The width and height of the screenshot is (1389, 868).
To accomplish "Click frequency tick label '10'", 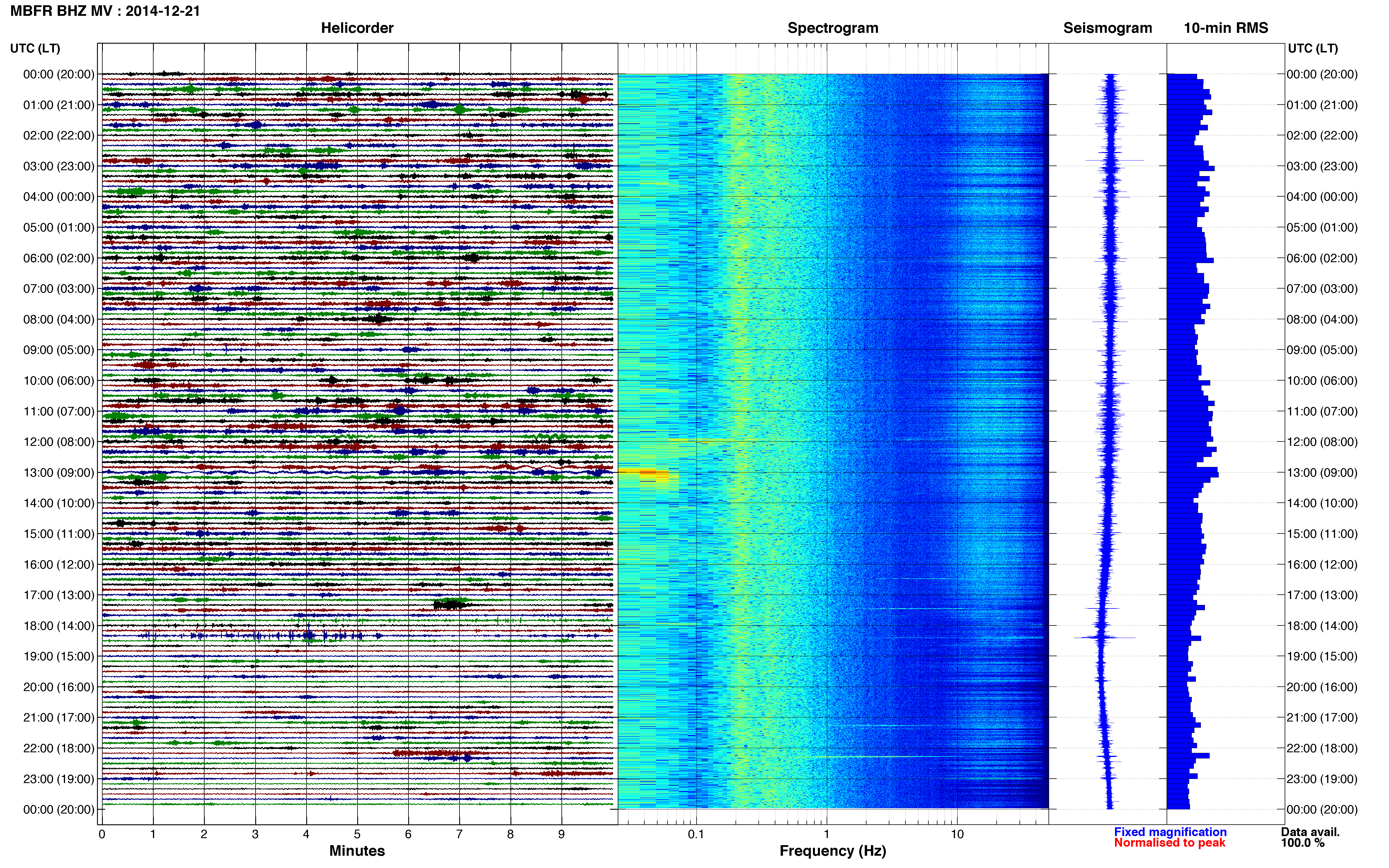I will tap(957, 834).
